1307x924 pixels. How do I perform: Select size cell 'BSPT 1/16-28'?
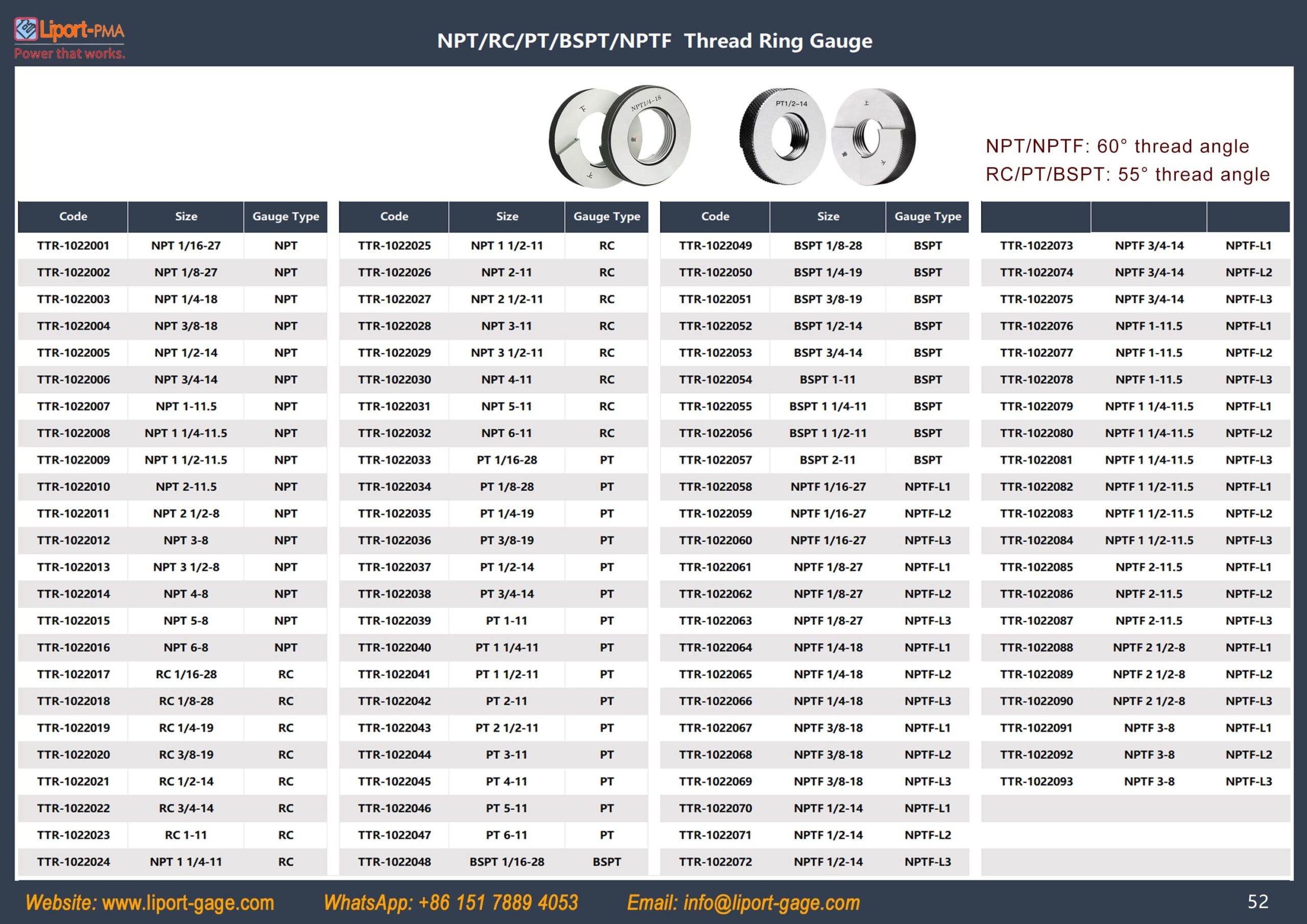point(506,861)
